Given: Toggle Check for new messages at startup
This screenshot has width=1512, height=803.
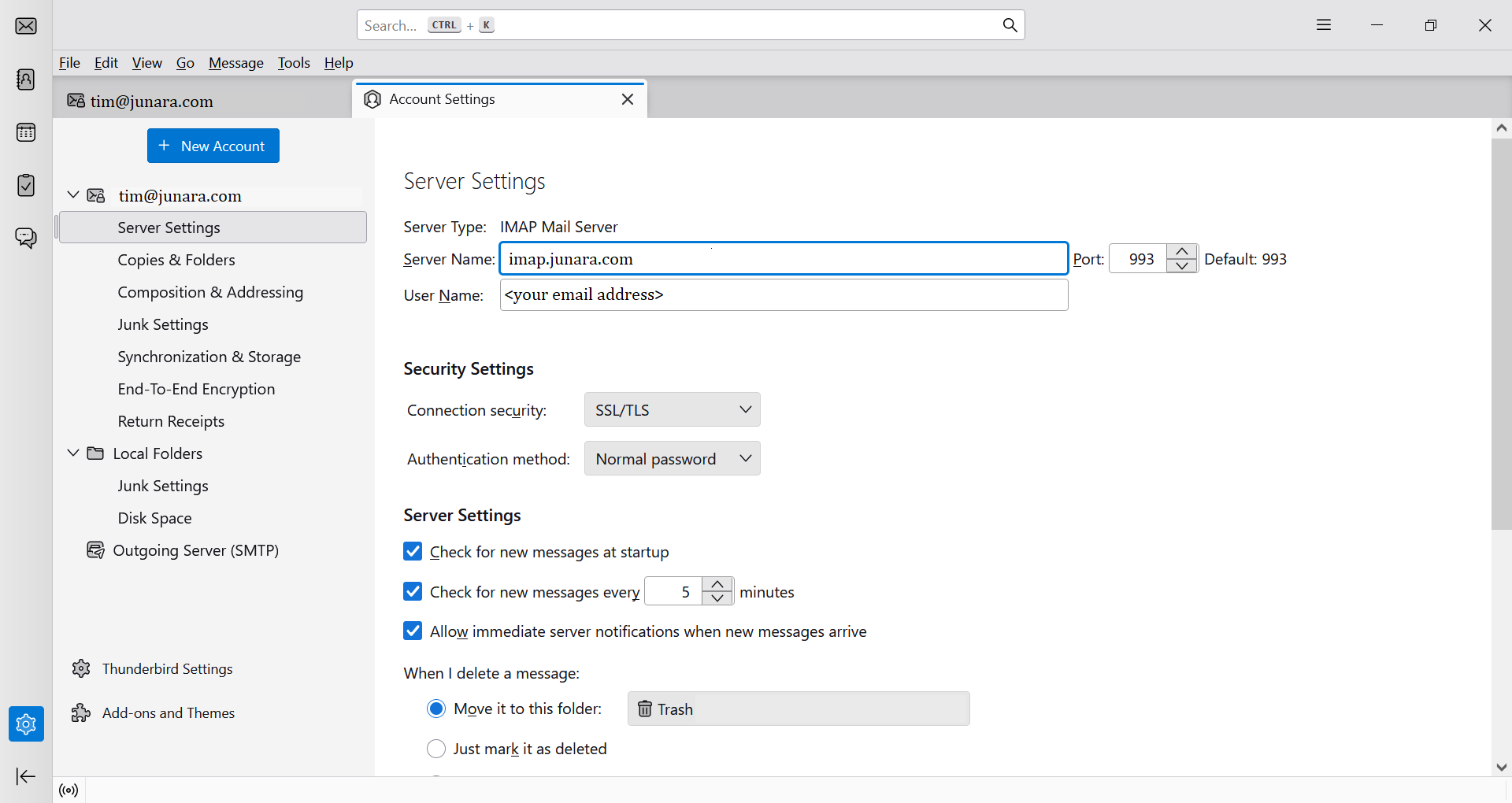Looking at the screenshot, I should click(x=413, y=551).
